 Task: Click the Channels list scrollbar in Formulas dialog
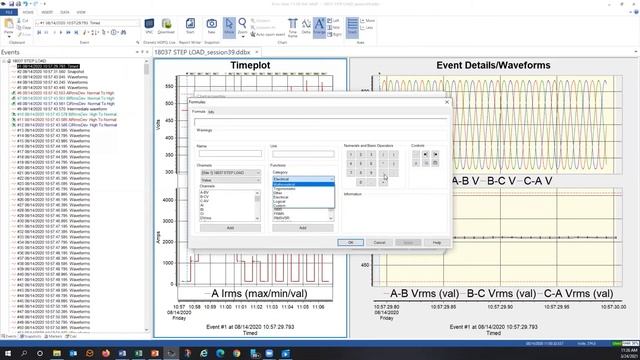click(x=257, y=205)
